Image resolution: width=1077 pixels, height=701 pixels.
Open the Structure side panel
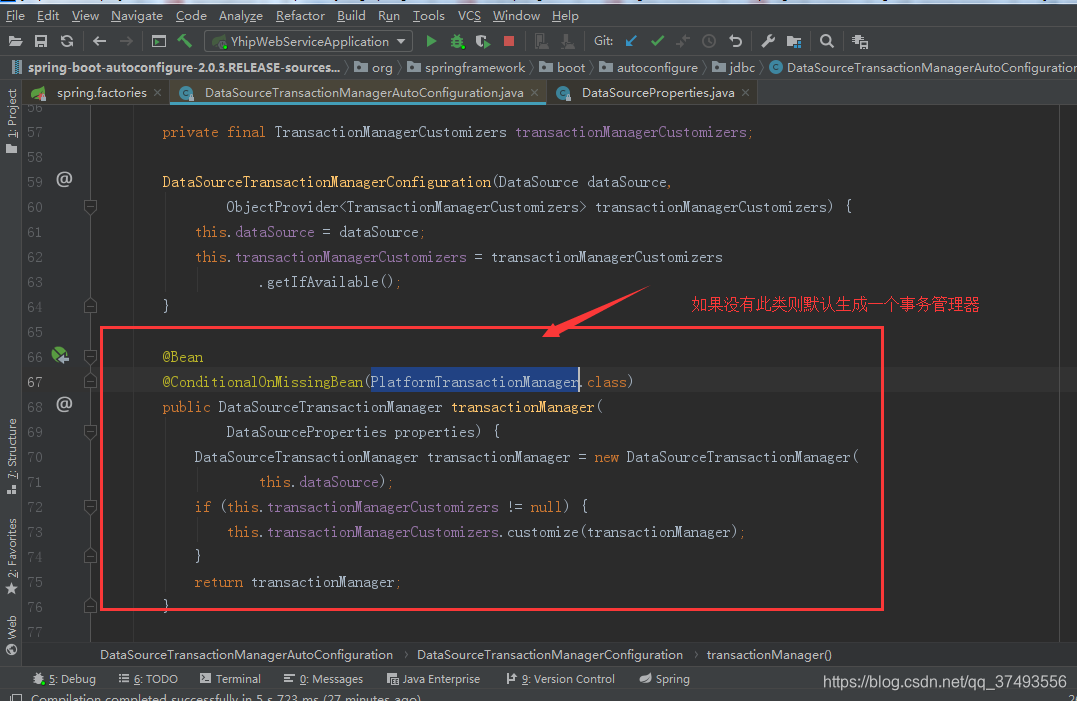tap(12, 456)
